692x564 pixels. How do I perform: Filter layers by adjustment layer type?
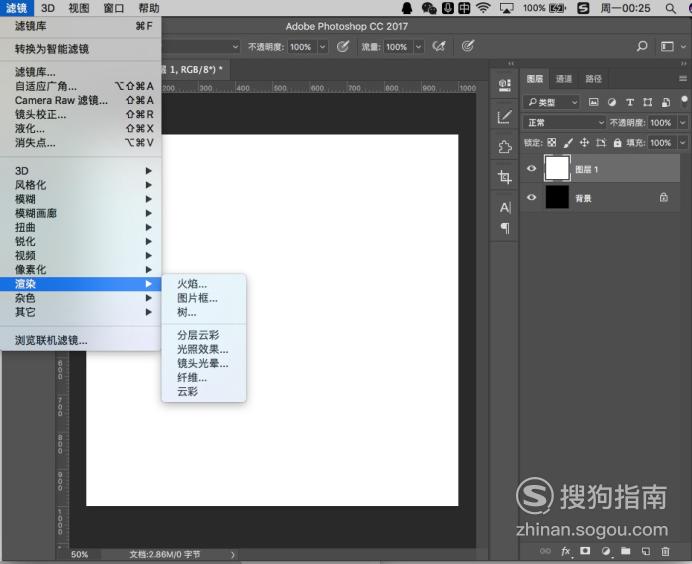tap(612, 102)
